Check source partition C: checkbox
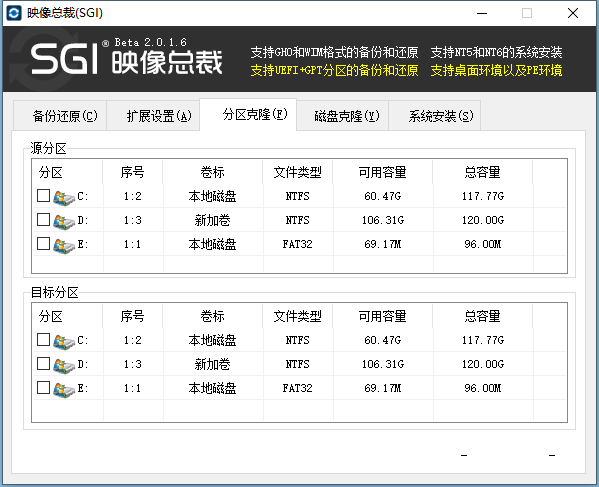This screenshot has width=599, height=487. (x=44, y=196)
